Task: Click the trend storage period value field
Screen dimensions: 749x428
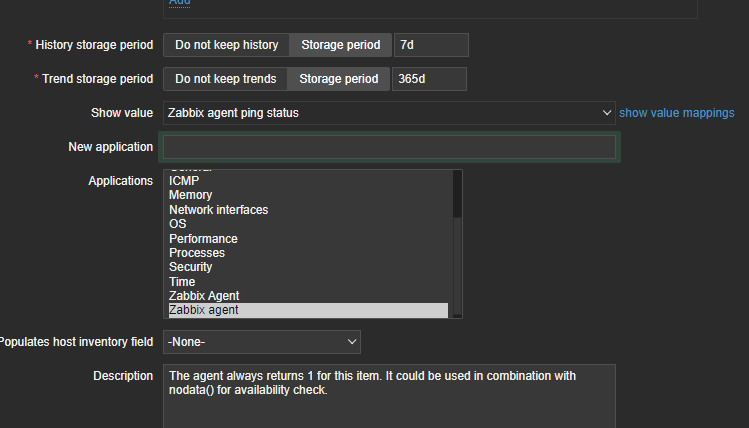Action: [x=429, y=79]
